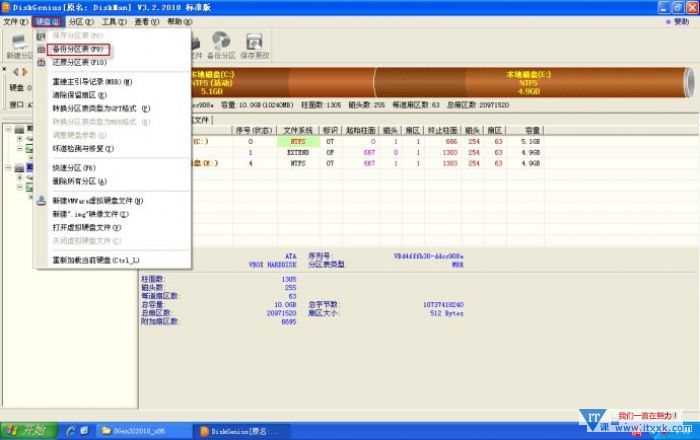Viewport: 700px width, 440px height.
Task: Click the 容量 column header
Action: pyautogui.click(x=525, y=130)
